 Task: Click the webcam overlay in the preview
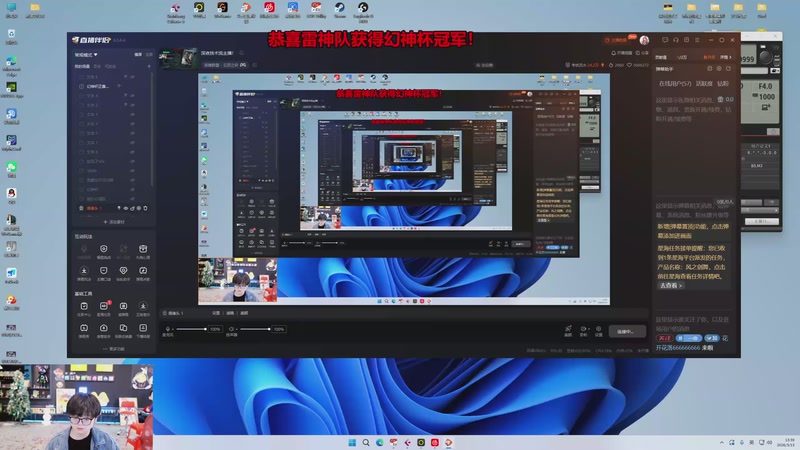238,280
